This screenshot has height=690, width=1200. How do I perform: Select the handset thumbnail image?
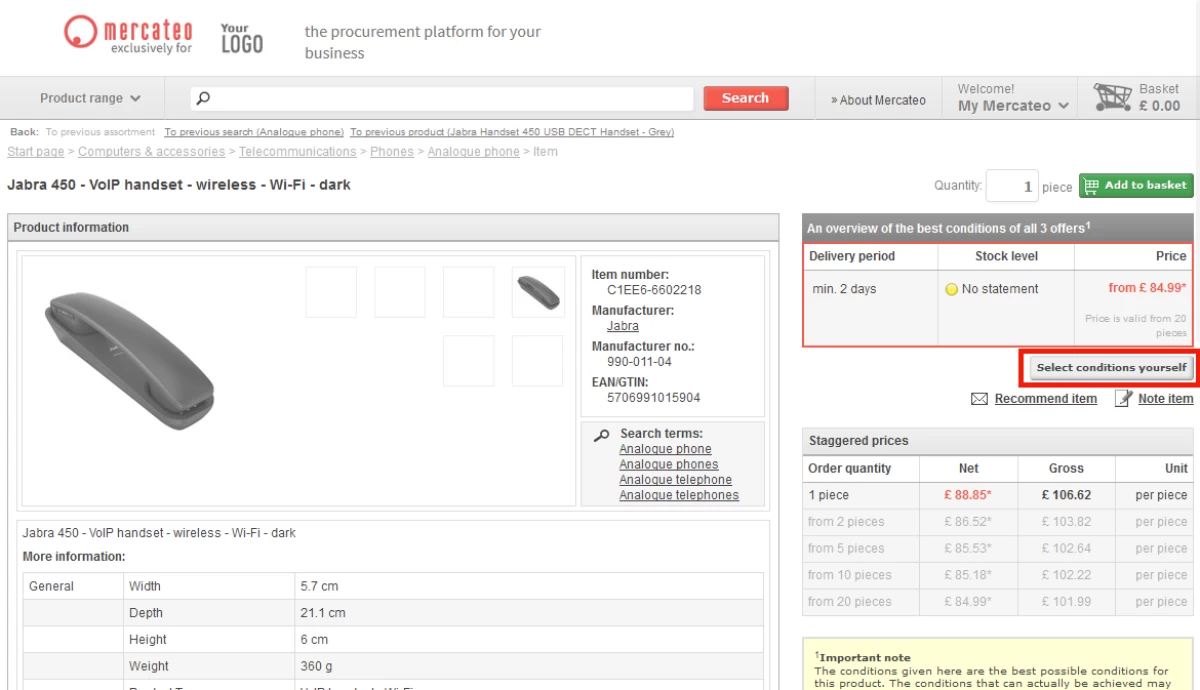(x=537, y=292)
